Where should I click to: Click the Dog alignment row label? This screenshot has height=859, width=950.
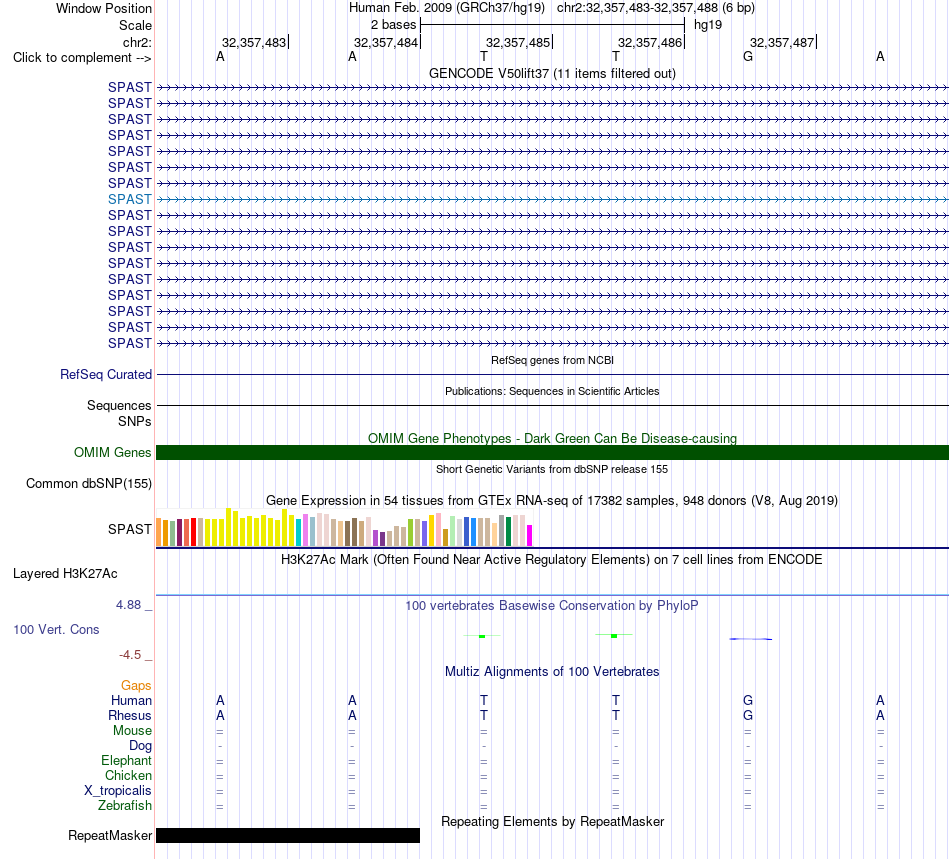point(140,746)
